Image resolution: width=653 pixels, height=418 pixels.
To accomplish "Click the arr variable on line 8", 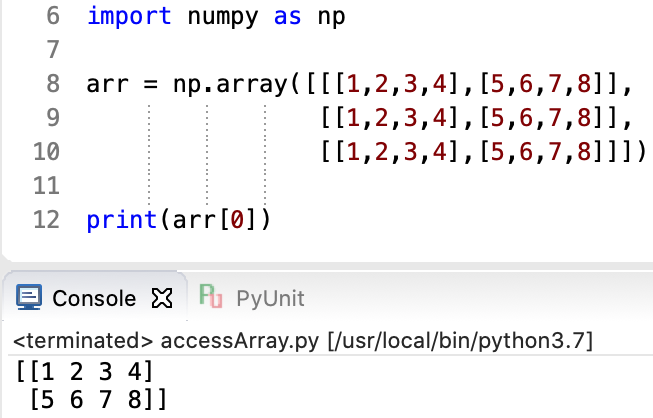I will tap(104, 84).
